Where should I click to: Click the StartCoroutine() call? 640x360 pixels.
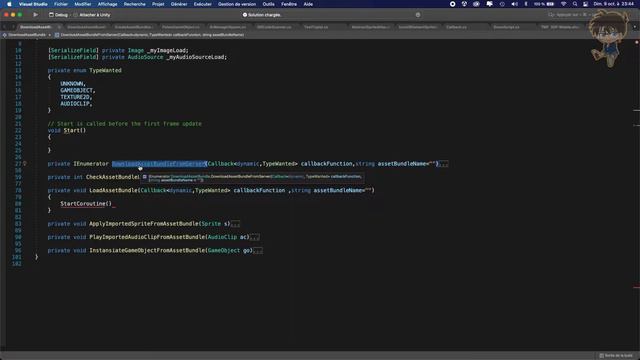point(86,204)
